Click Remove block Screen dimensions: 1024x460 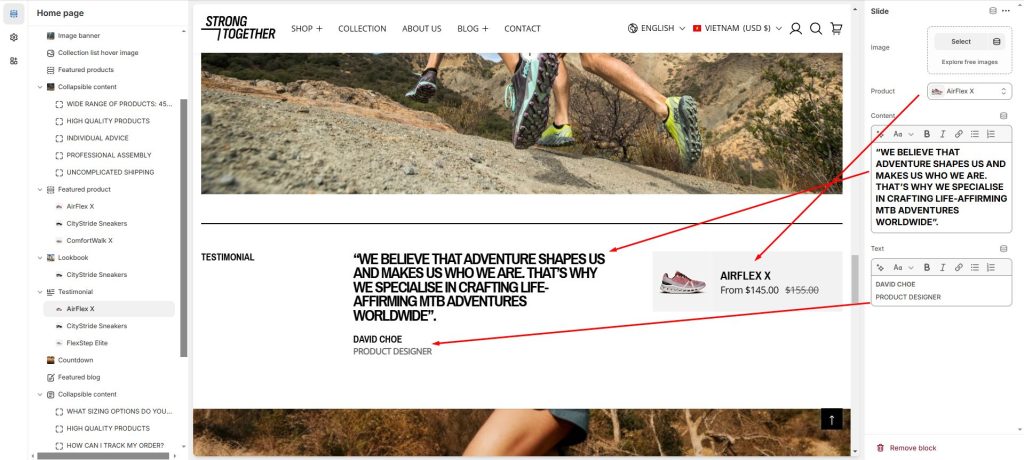[906, 448]
